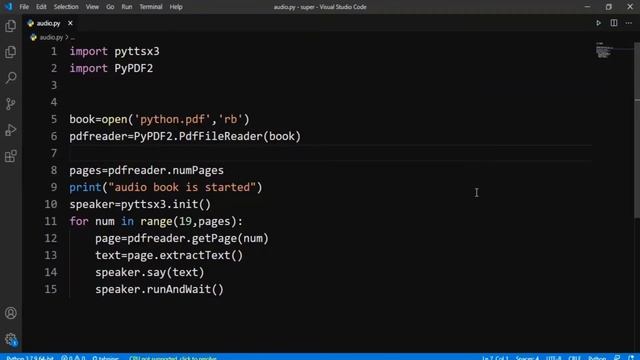Close the audio.py tab
640x360 pixels.
point(70,23)
